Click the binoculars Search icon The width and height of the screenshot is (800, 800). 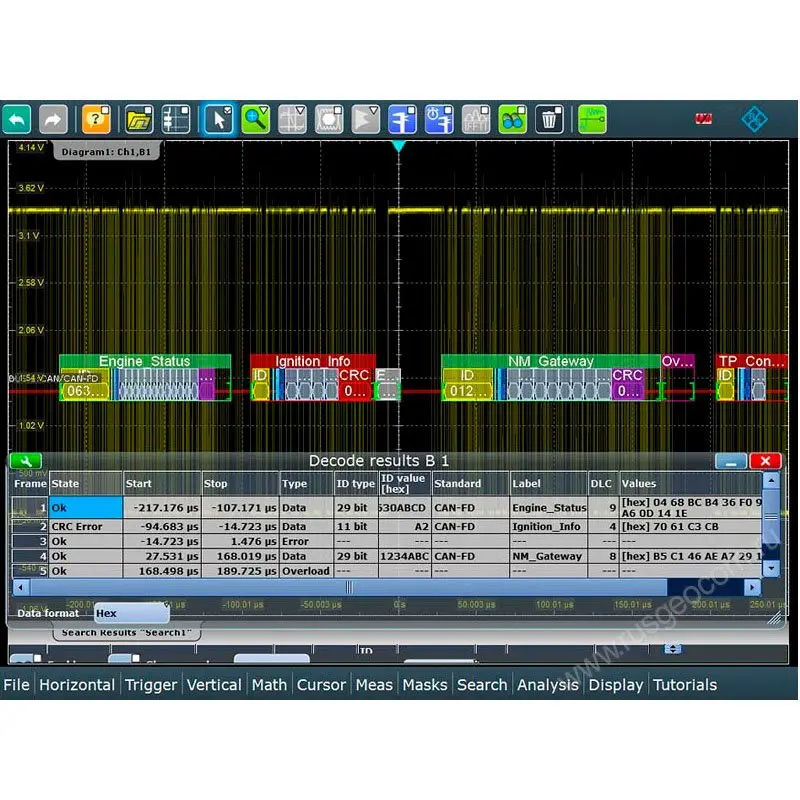tap(512, 119)
